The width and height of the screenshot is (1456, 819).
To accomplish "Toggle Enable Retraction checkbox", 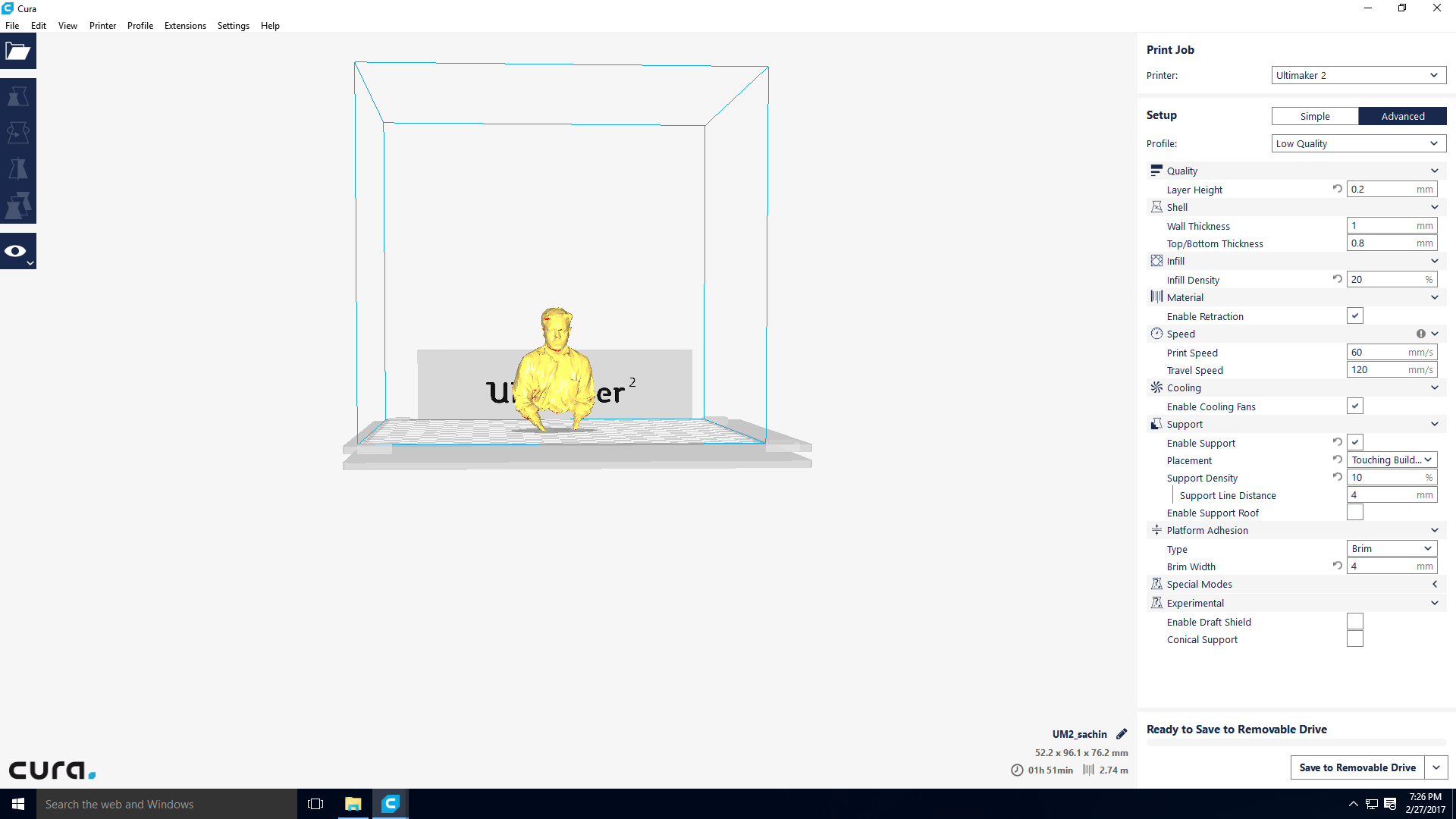I will 1355,316.
